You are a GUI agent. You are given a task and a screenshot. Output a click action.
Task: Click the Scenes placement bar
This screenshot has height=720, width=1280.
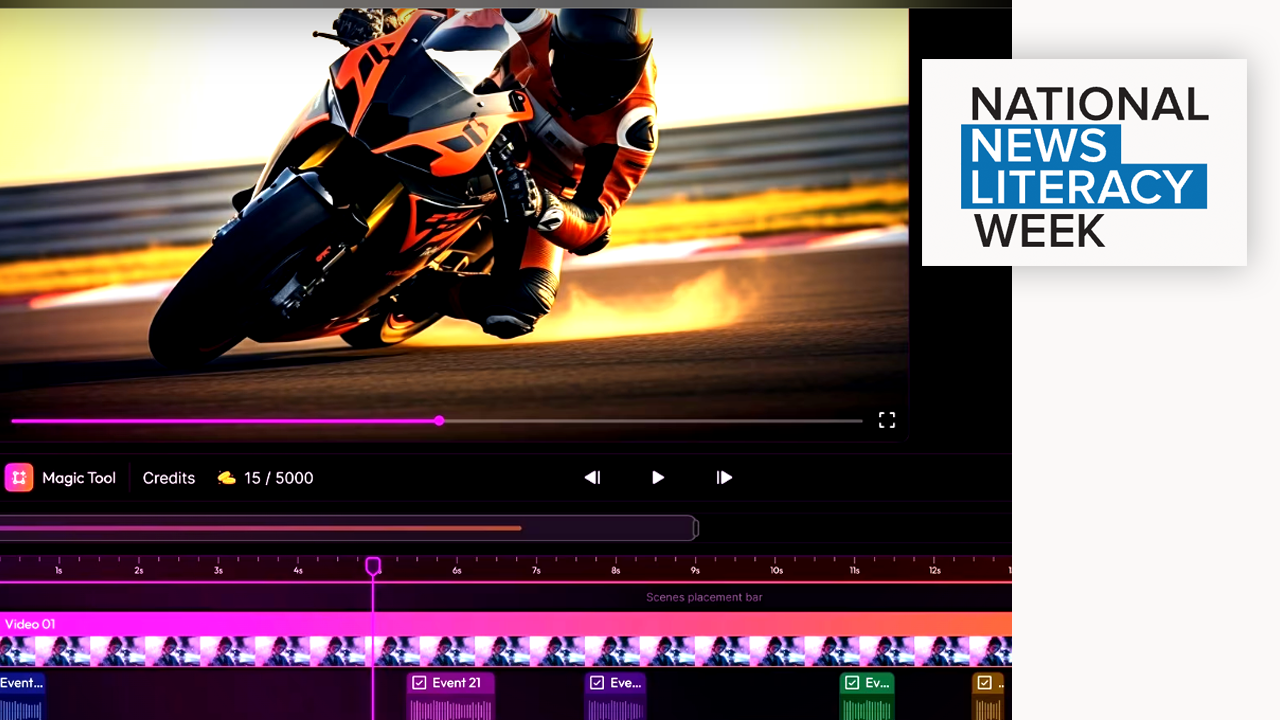pyautogui.click(x=704, y=597)
